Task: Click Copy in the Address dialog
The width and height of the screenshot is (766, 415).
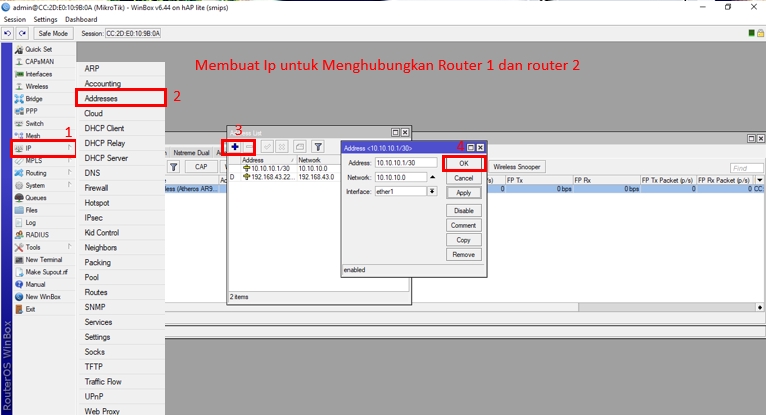Action: pyautogui.click(x=464, y=240)
